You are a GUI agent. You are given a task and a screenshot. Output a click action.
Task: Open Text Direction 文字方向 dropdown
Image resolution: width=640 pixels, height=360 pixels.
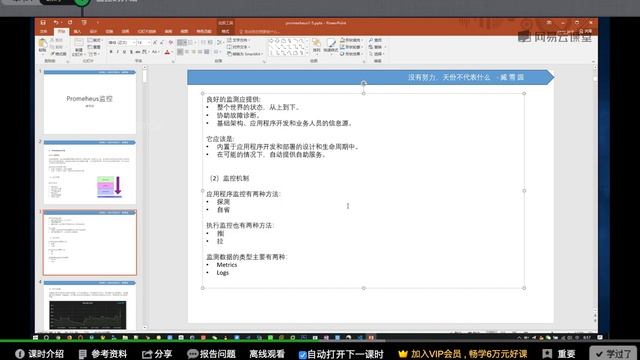pyautogui.click(x=238, y=40)
